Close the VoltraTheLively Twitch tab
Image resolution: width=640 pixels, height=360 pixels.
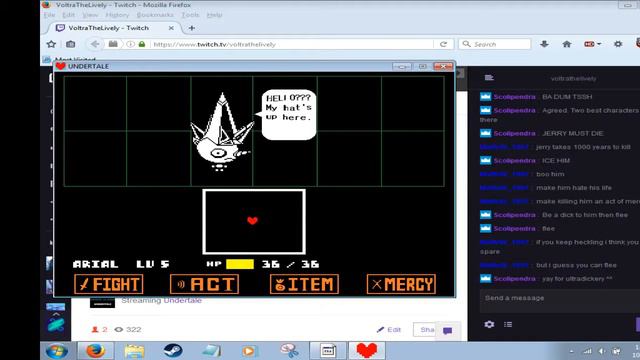coord(171,28)
